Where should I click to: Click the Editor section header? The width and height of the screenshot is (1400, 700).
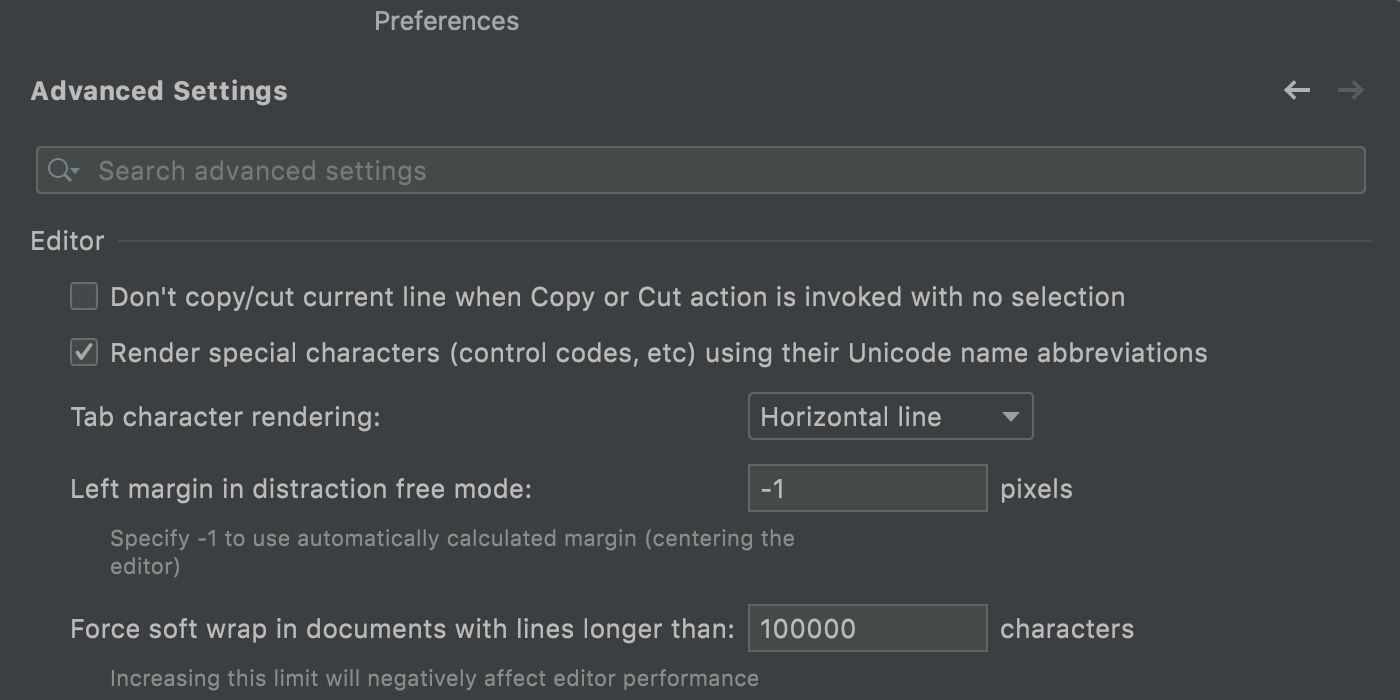(x=67, y=241)
